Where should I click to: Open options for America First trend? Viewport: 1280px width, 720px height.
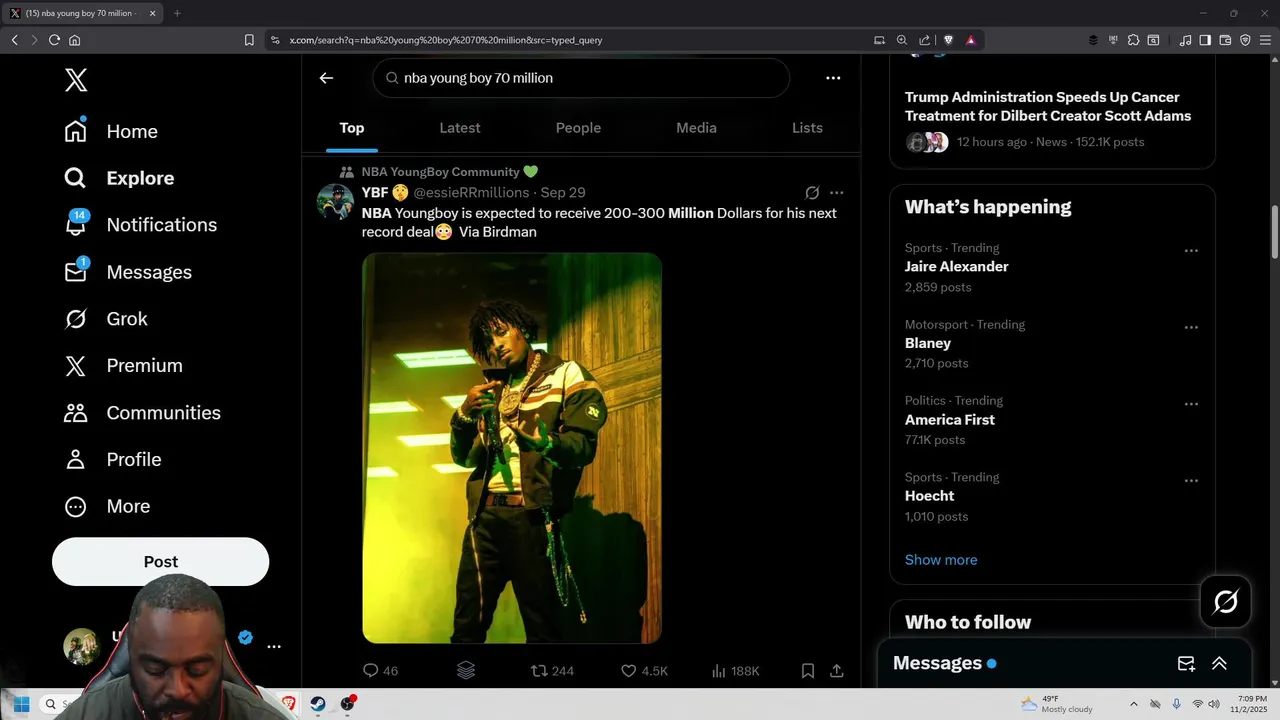(x=1191, y=404)
